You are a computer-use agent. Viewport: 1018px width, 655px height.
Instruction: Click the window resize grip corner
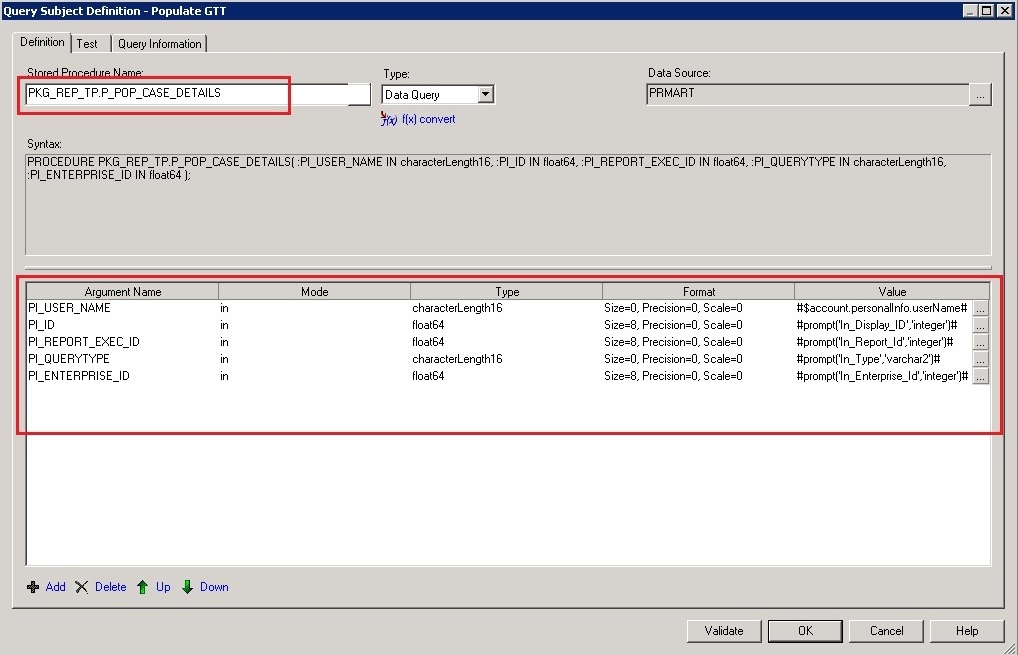click(x=1011, y=649)
